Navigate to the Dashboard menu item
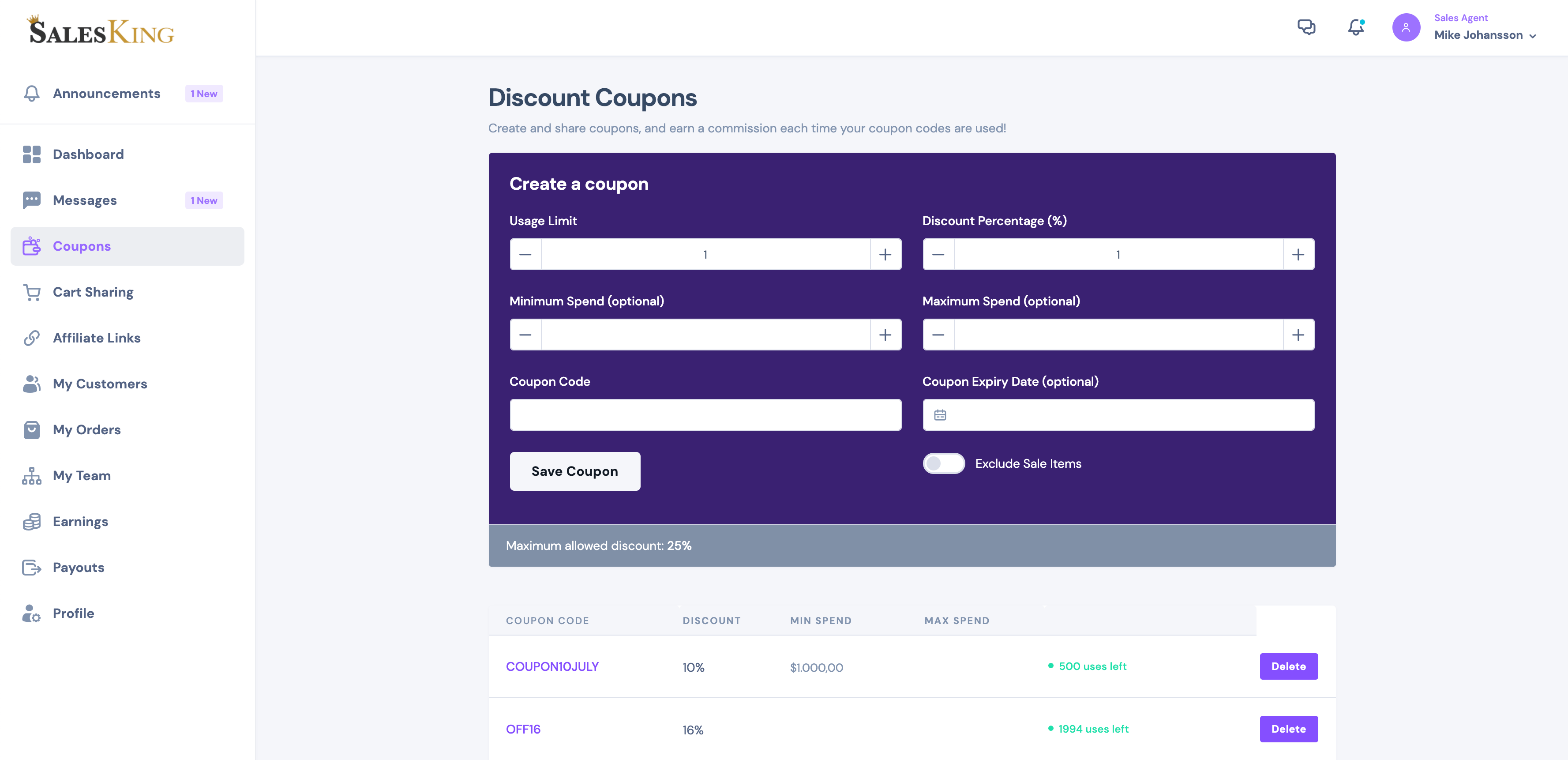1568x760 pixels. (x=88, y=154)
